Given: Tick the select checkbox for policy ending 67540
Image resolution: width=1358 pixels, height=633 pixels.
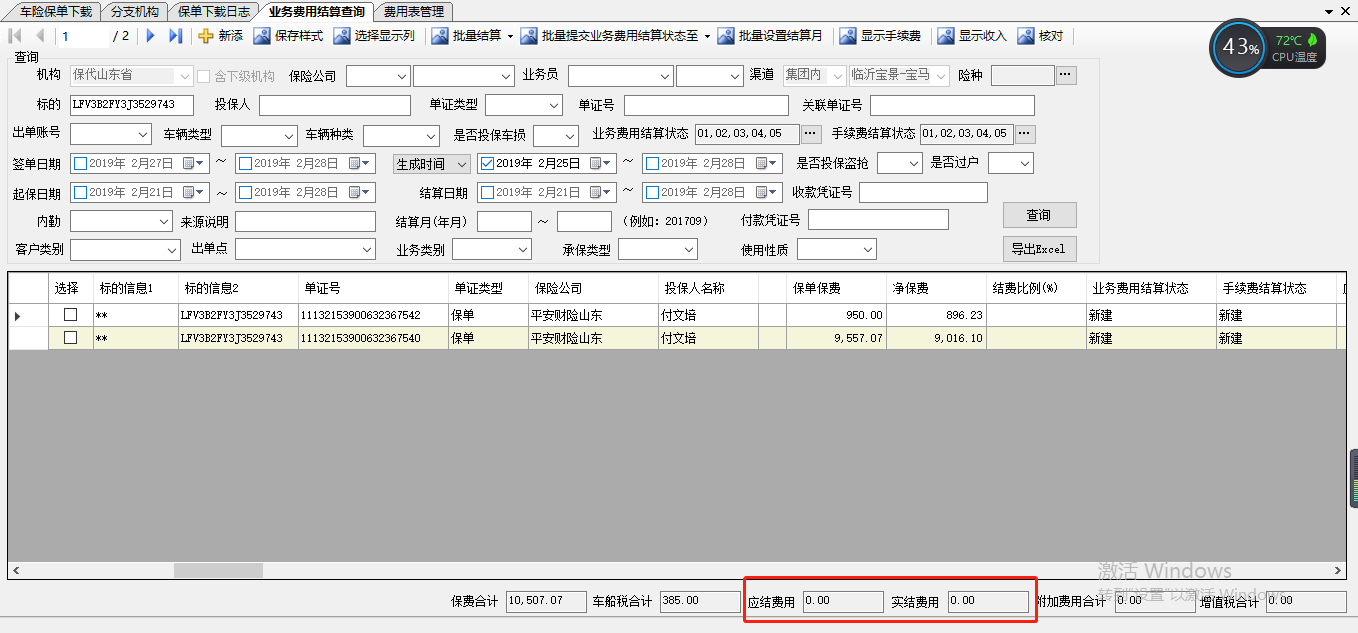Looking at the screenshot, I should point(70,338).
